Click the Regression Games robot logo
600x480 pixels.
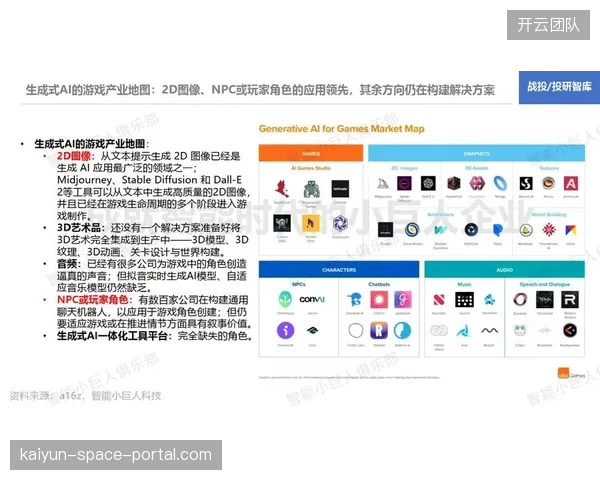[x=311, y=189]
